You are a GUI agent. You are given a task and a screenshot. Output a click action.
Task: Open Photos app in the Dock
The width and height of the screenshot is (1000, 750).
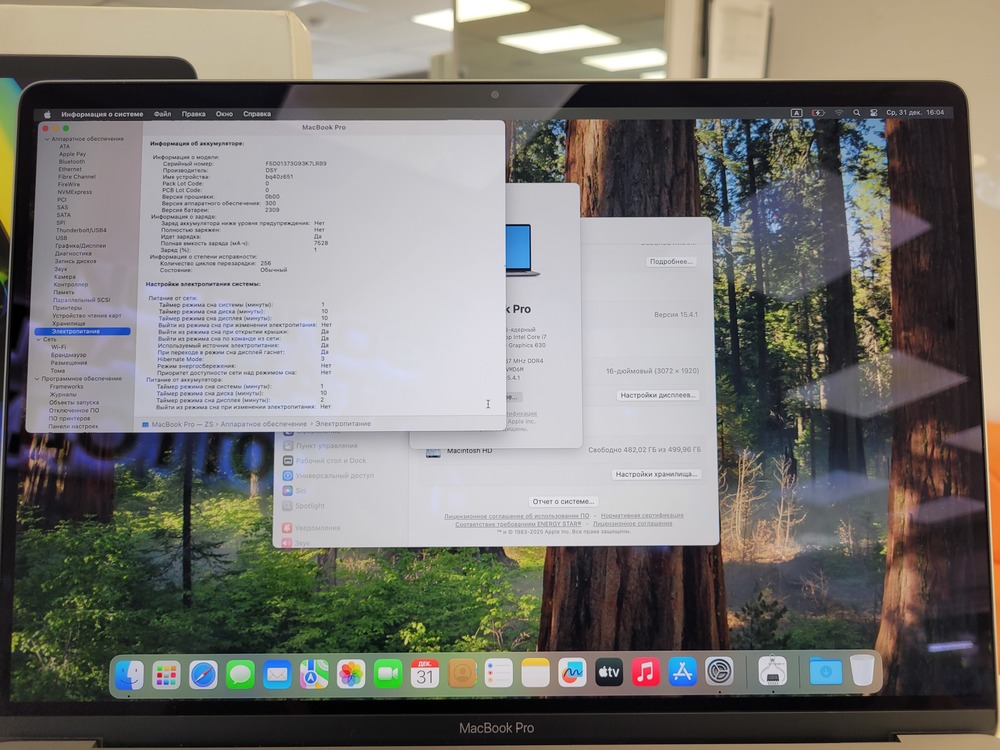click(351, 674)
